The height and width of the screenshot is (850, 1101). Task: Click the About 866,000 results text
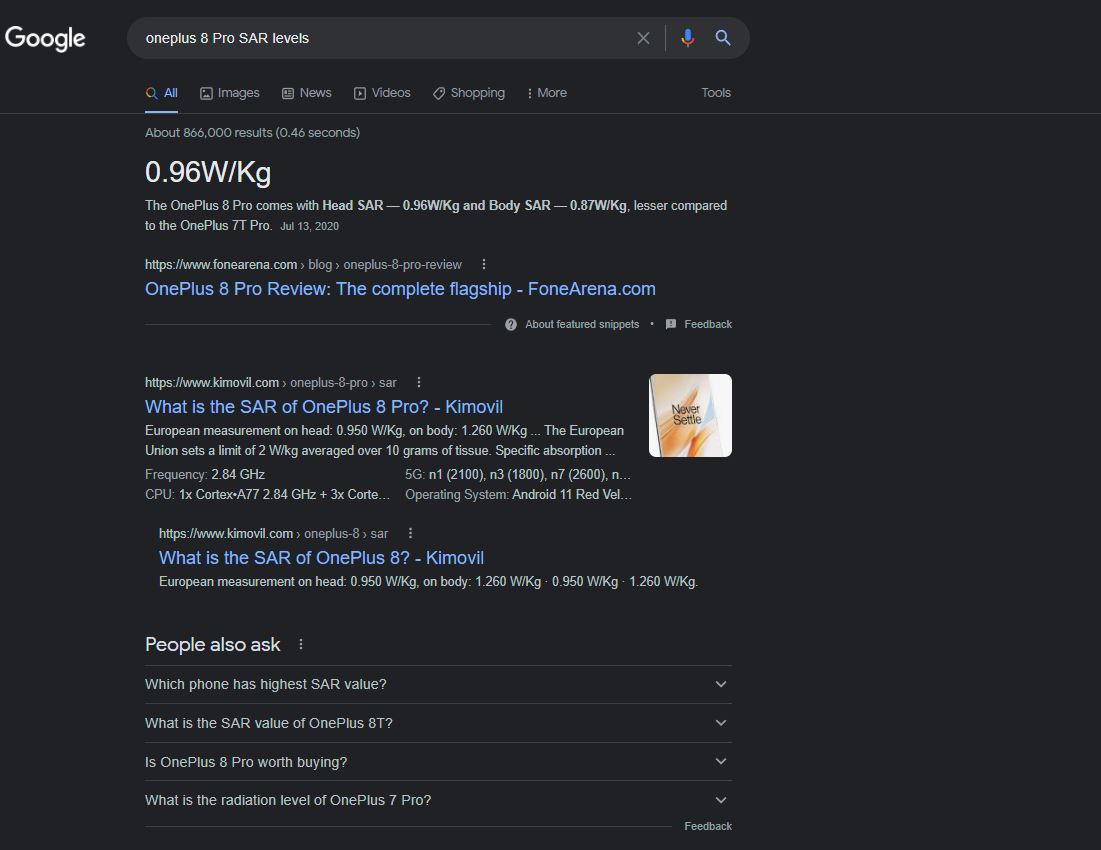[x=252, y=133]
